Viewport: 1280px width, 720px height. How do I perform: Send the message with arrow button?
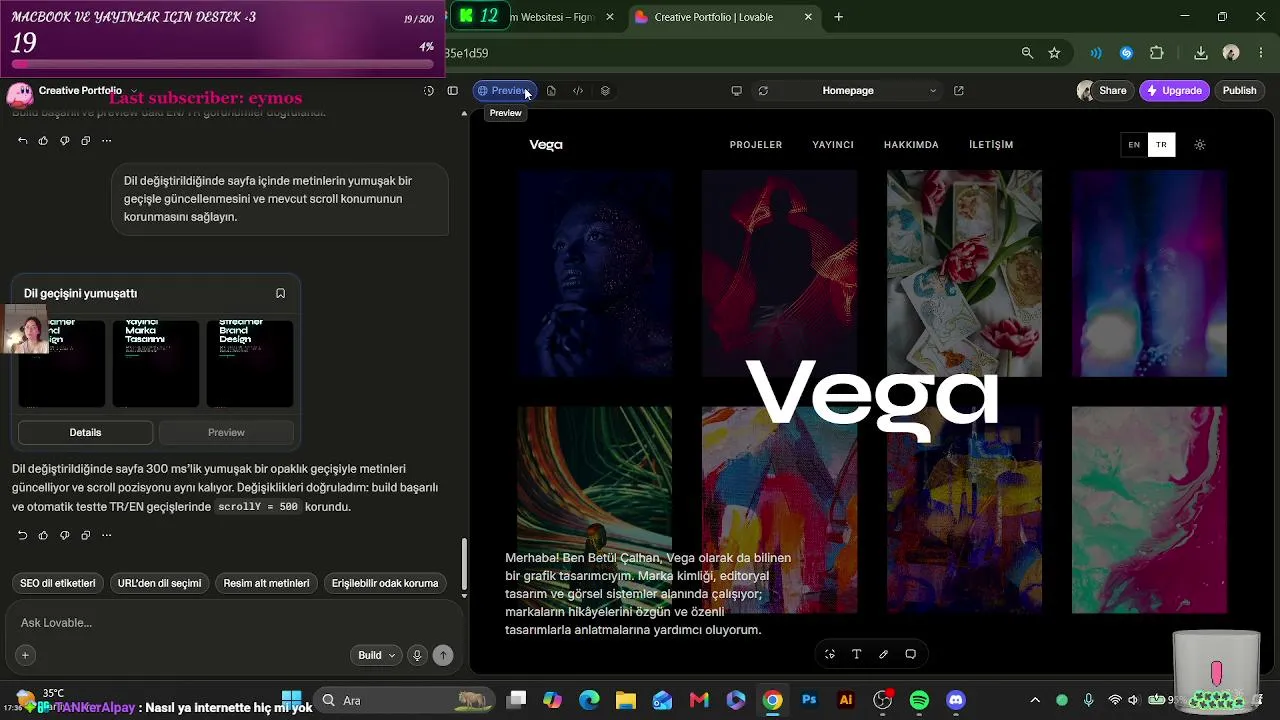tap(443, 655)
